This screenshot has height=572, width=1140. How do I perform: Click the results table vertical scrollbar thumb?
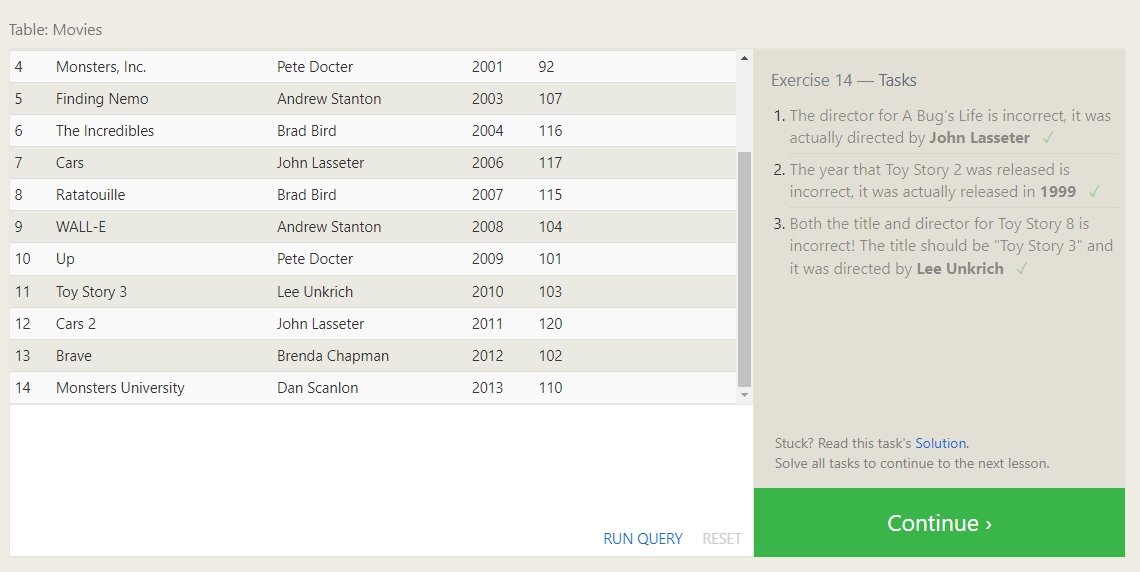point(743,268)
